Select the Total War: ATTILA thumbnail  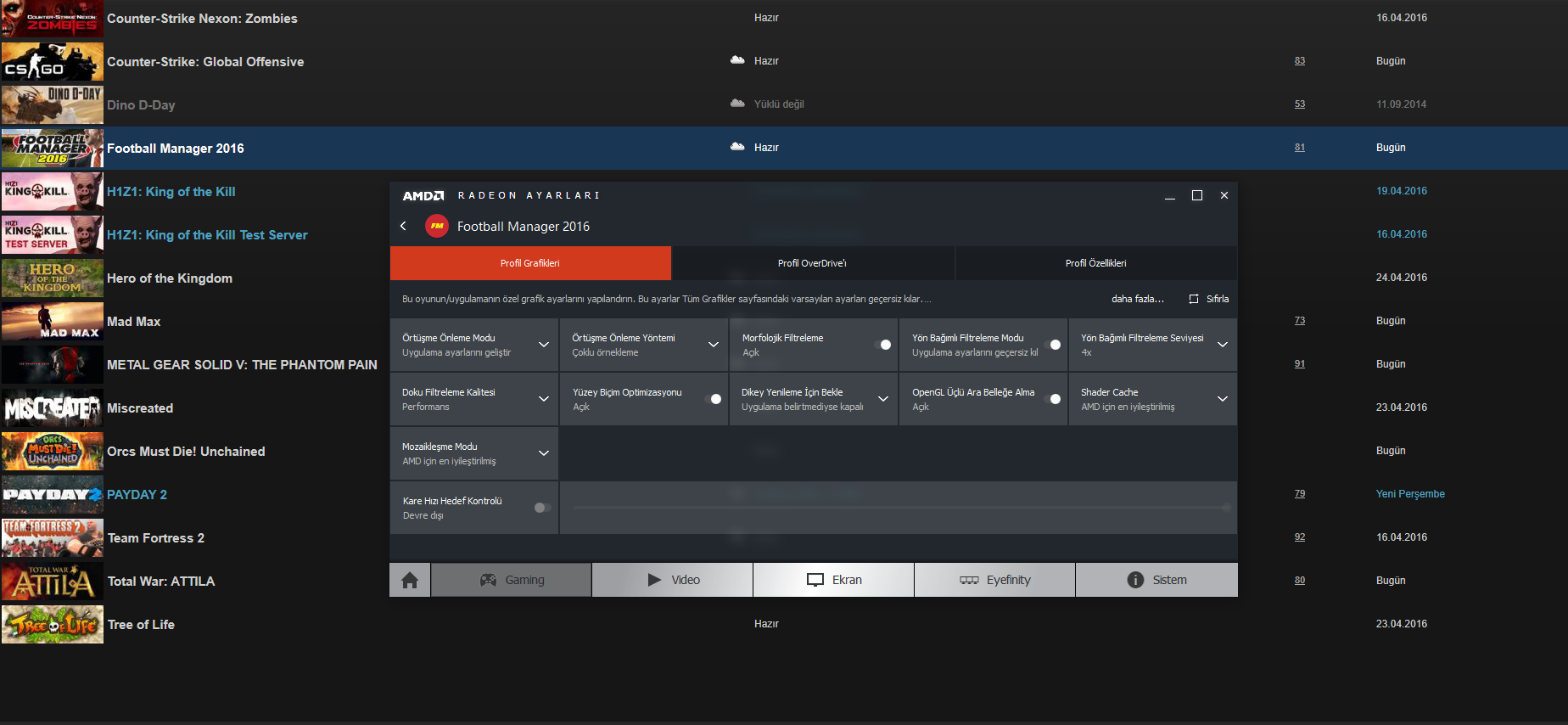pyautogui.click(x=53, y=582)
